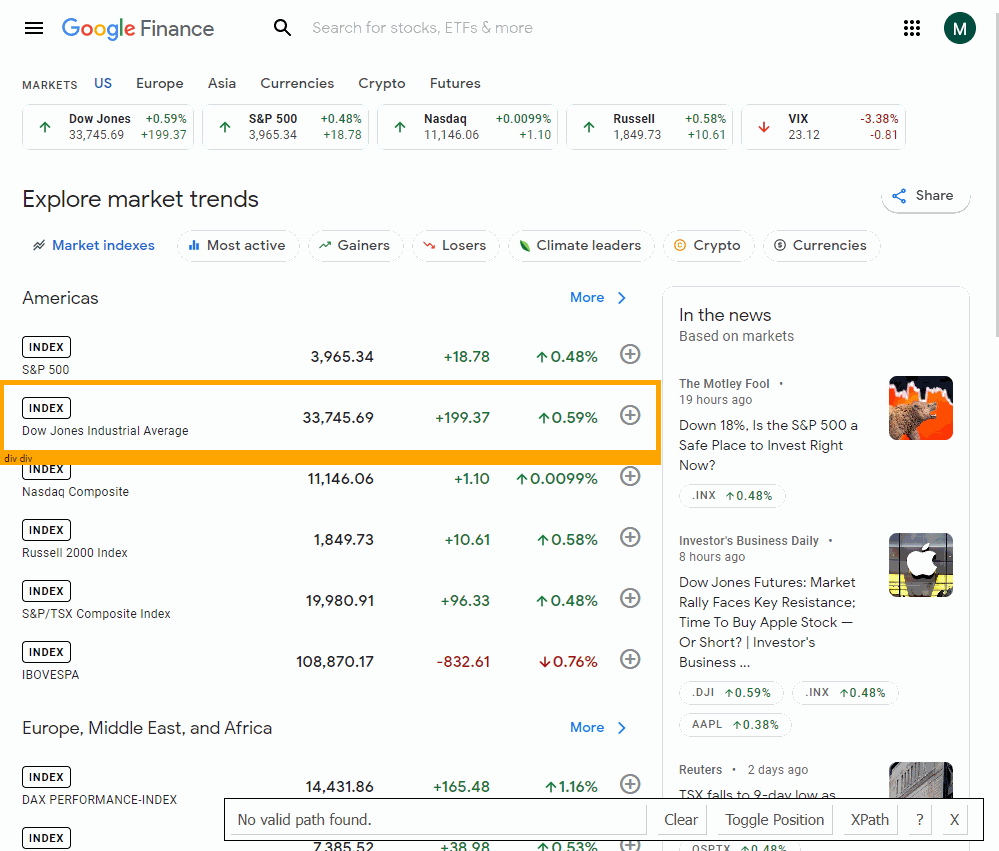Viewport: 999px width, 851px height.
Task: Switch to the Crypto markets tab
Action: coord(381,83)
